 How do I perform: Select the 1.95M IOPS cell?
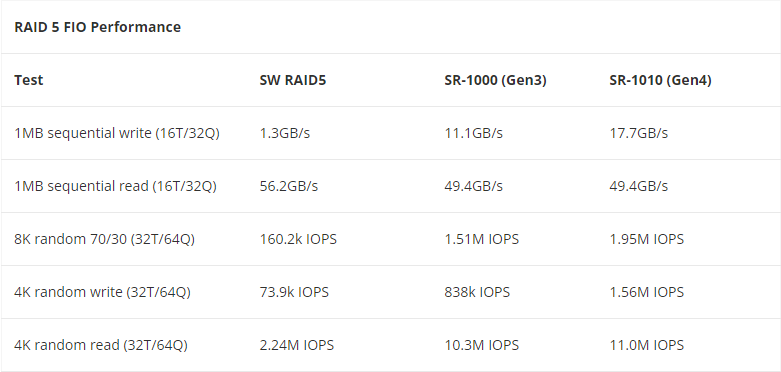pyautogui.click(x=646, y=239)
